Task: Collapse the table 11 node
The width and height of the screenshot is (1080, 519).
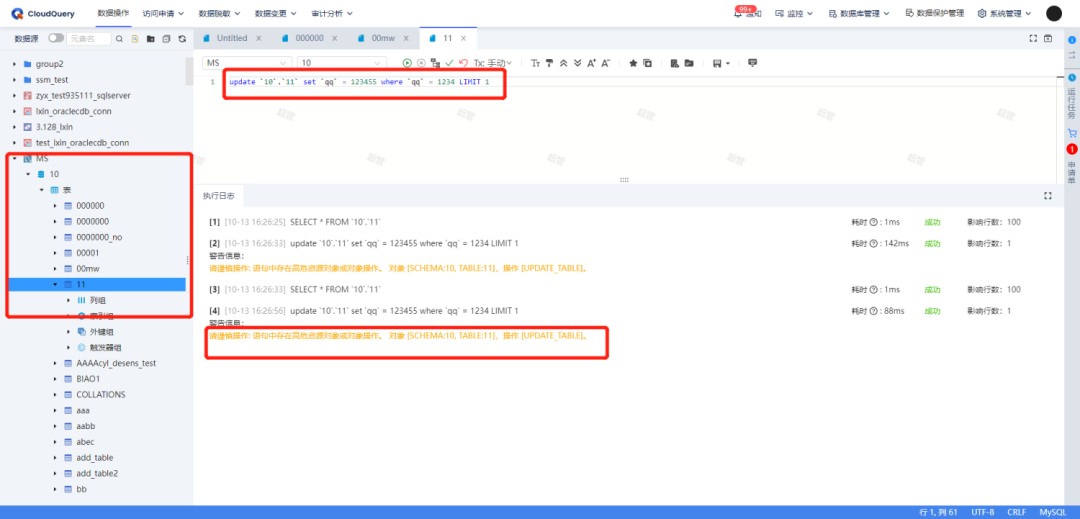Action: 55,284
